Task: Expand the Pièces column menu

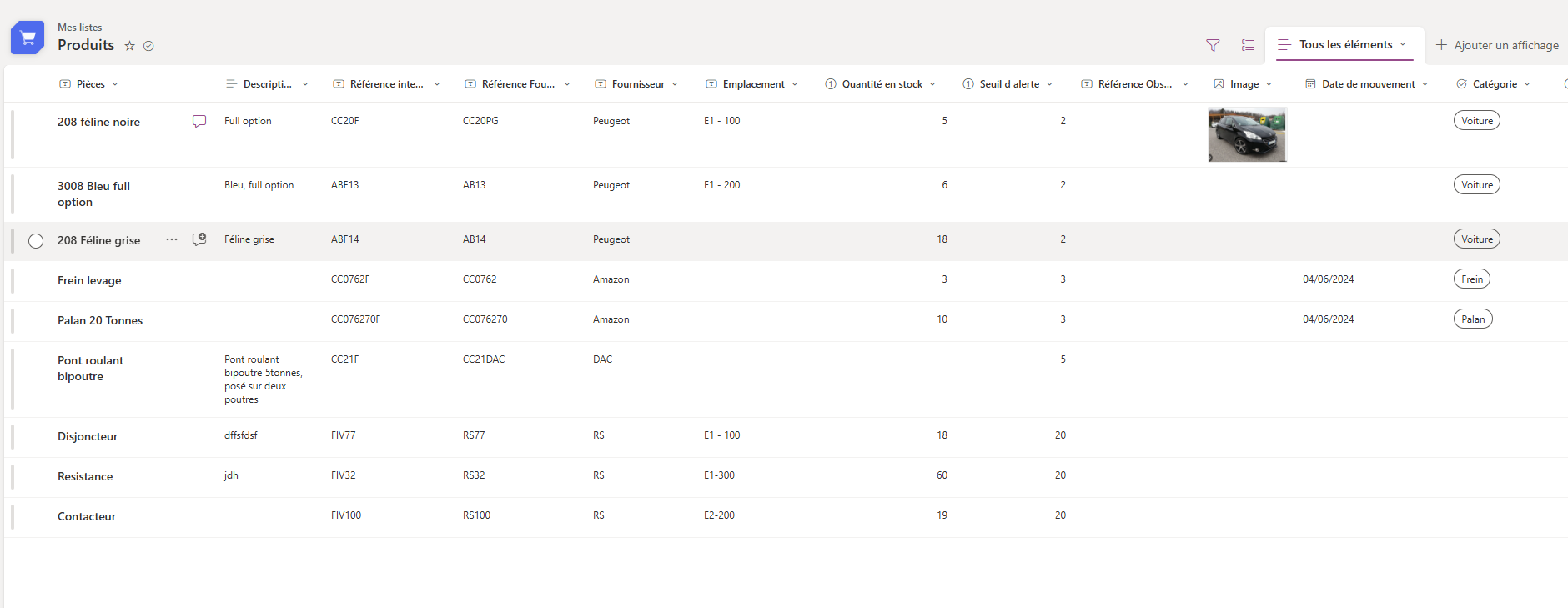Action: coord(115,84)
